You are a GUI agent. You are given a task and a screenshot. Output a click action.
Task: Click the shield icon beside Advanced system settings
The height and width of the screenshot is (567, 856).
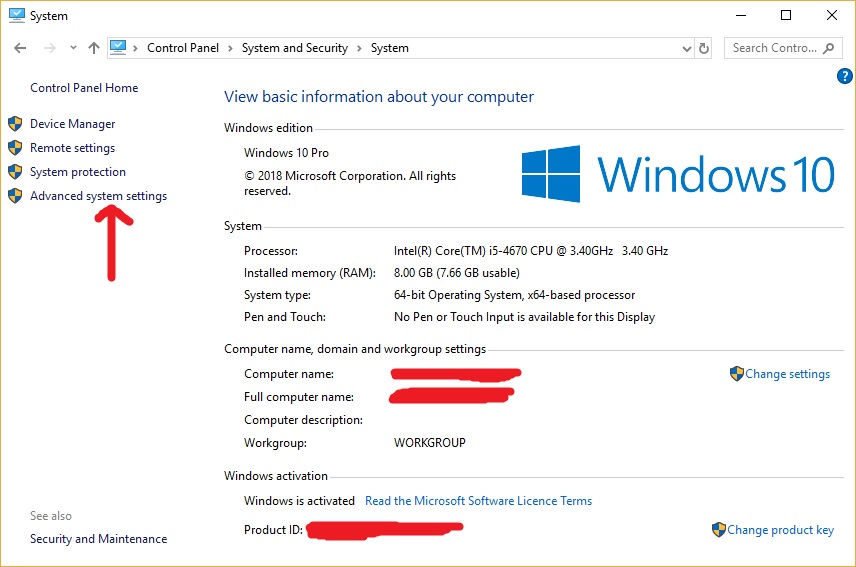[x=15, y=196]
